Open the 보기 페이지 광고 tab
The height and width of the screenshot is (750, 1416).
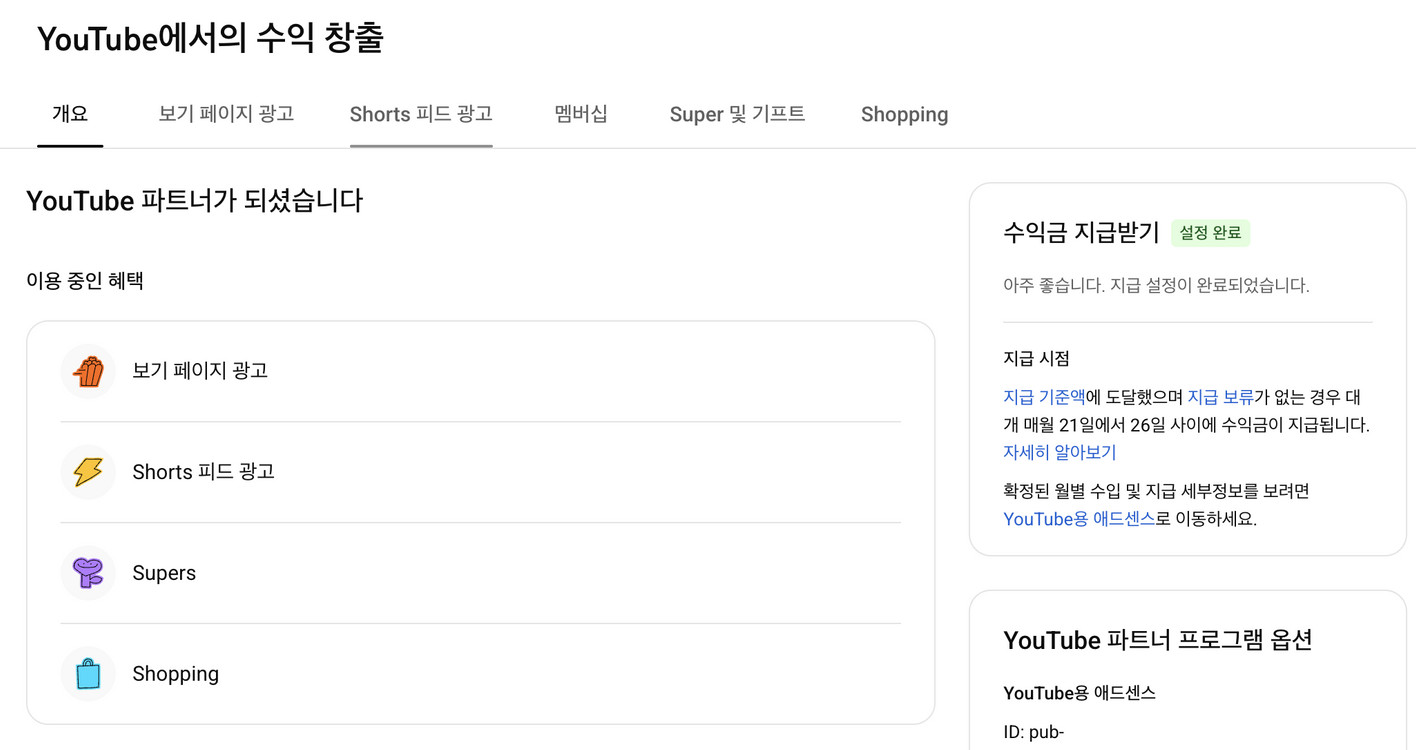pyautogui.click(x=226, y=114)
